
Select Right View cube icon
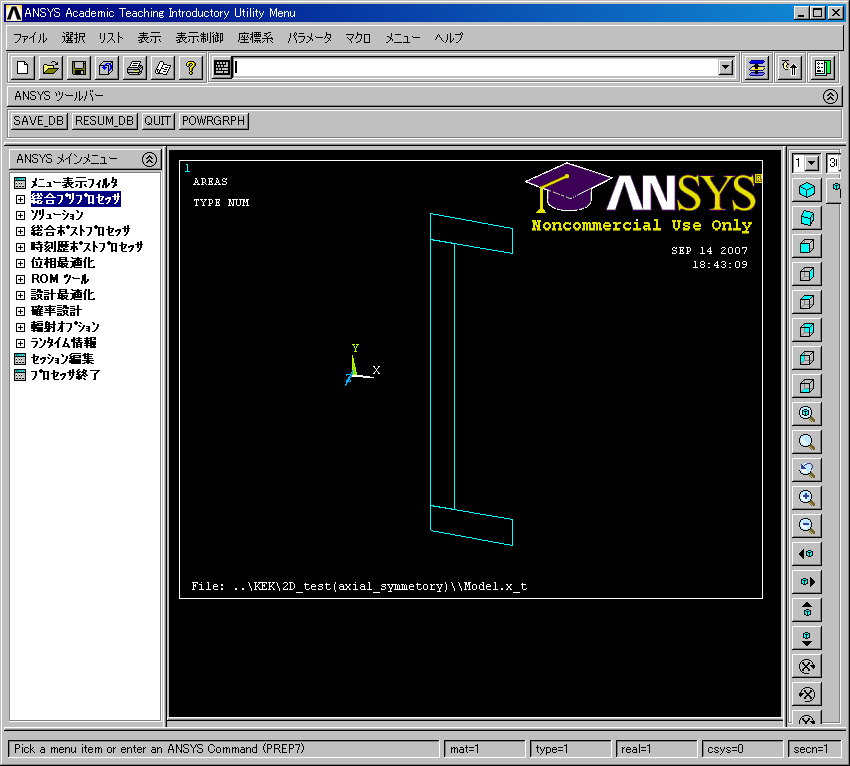pyautogui.click(x=807, y=274)
